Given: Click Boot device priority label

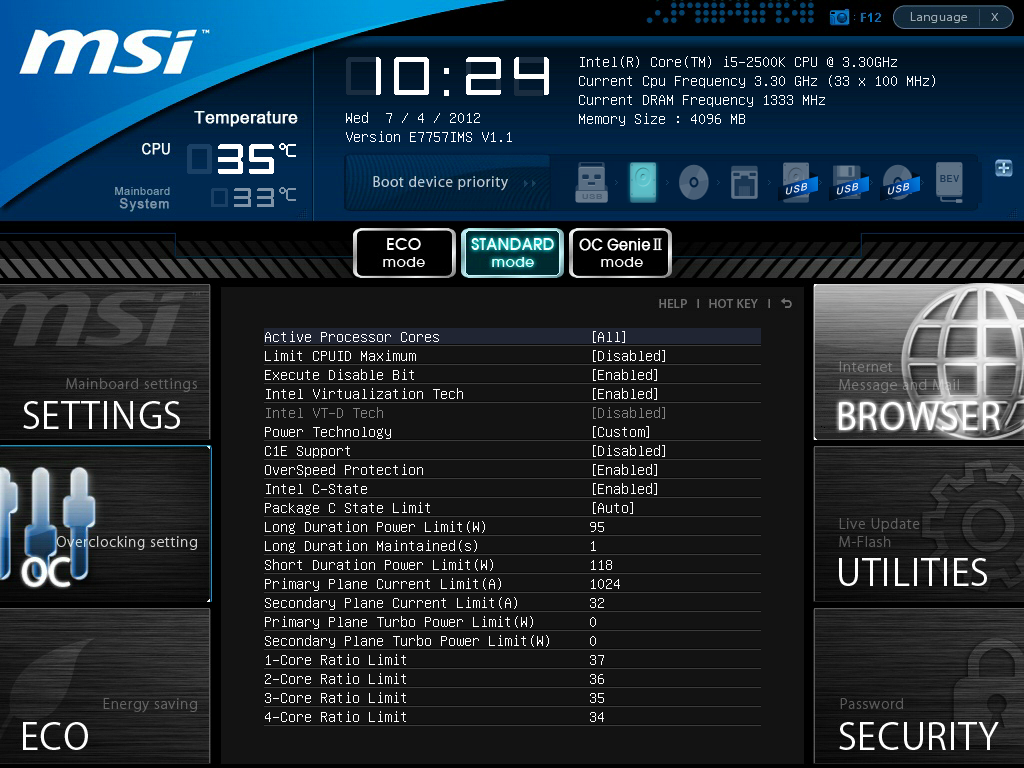Looking at the screenshot, I should [440, 182].
